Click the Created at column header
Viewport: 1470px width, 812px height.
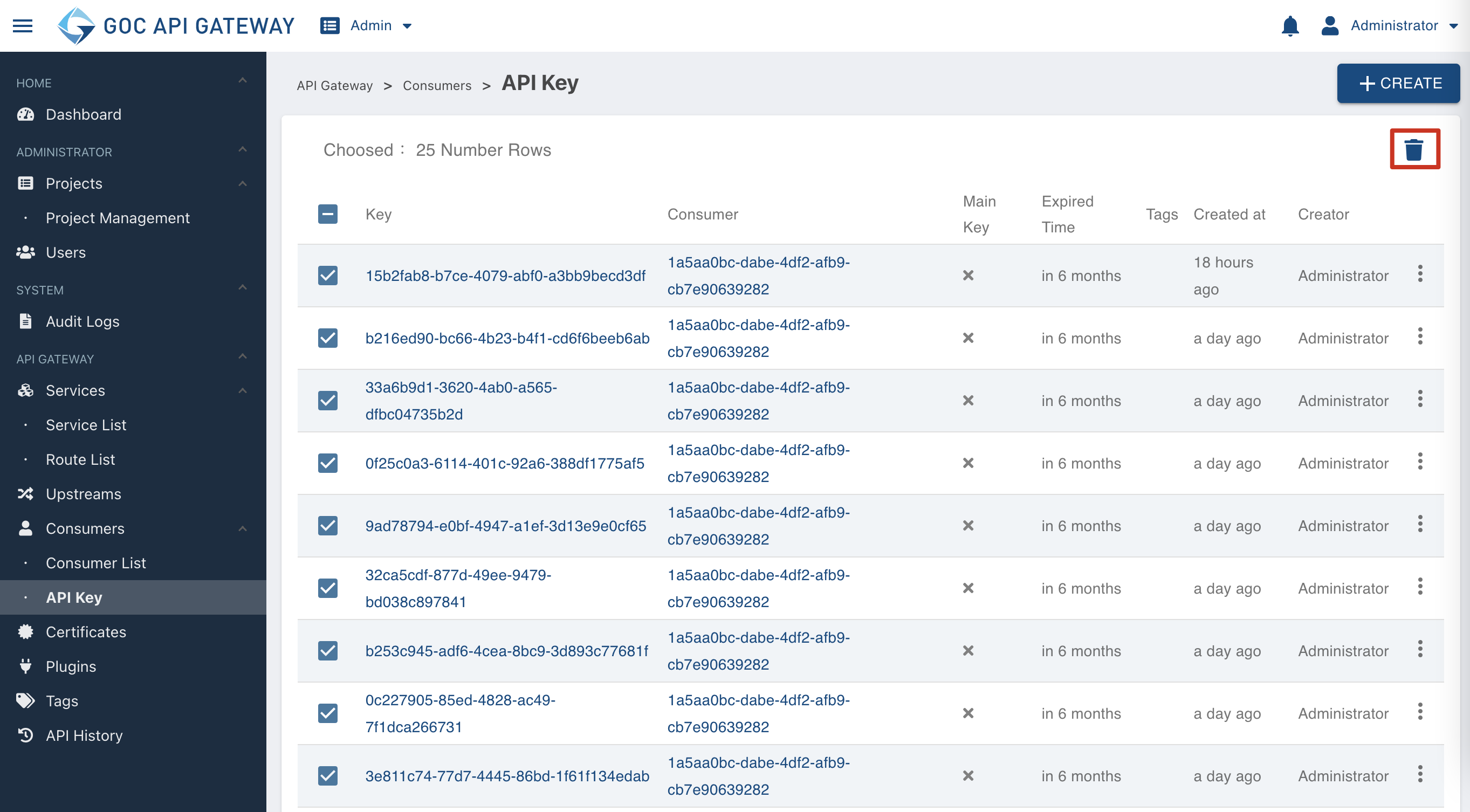click(x=1229, y=215)
